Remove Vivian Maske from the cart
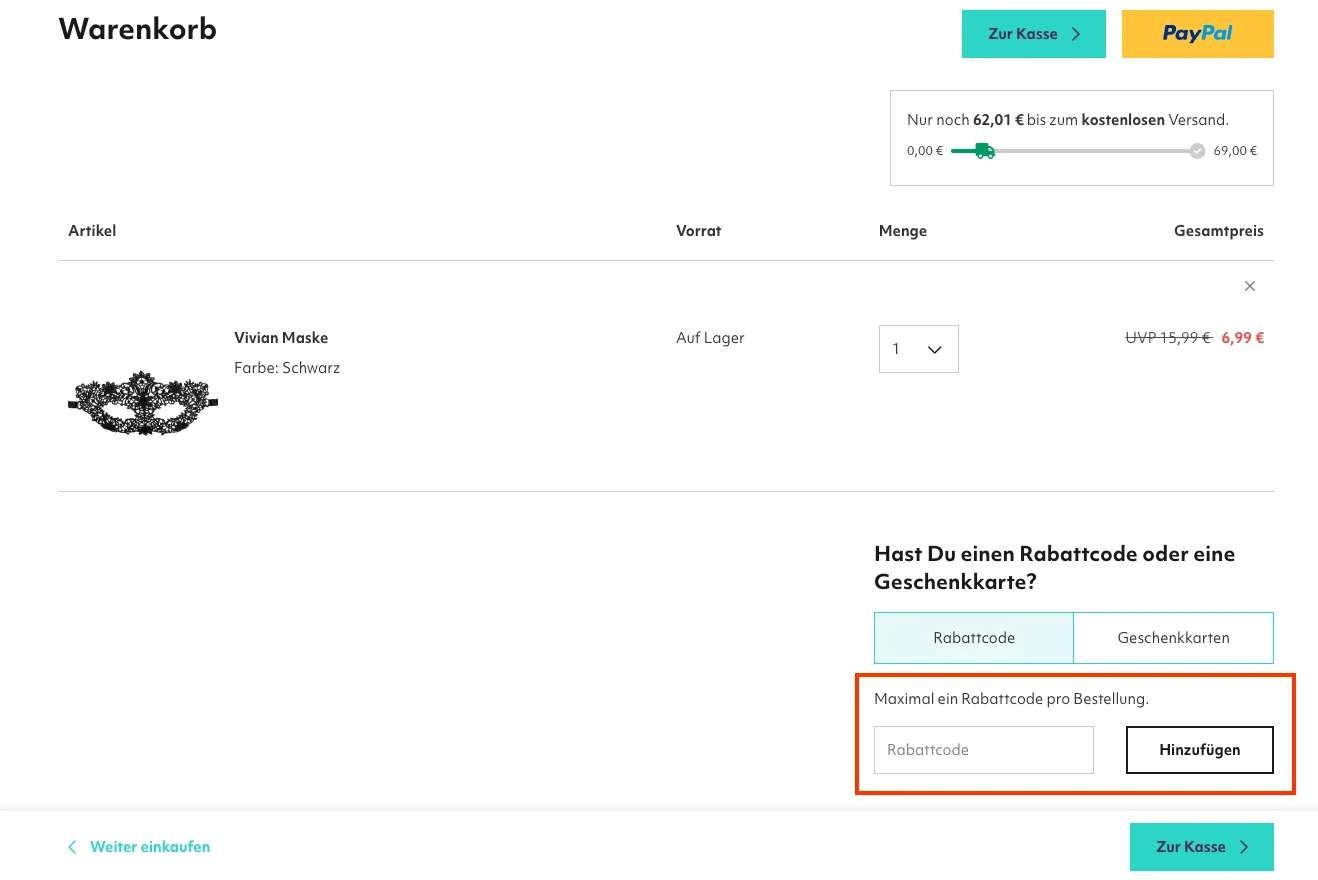 click(1249, 286)
